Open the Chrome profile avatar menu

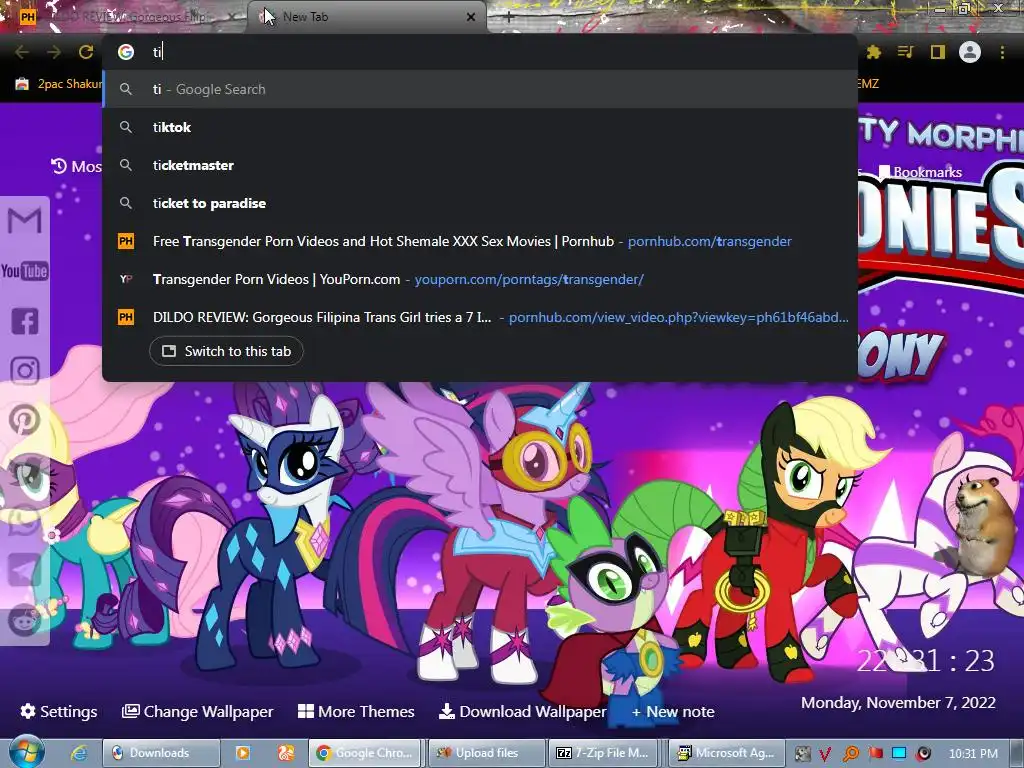(970, 52)
